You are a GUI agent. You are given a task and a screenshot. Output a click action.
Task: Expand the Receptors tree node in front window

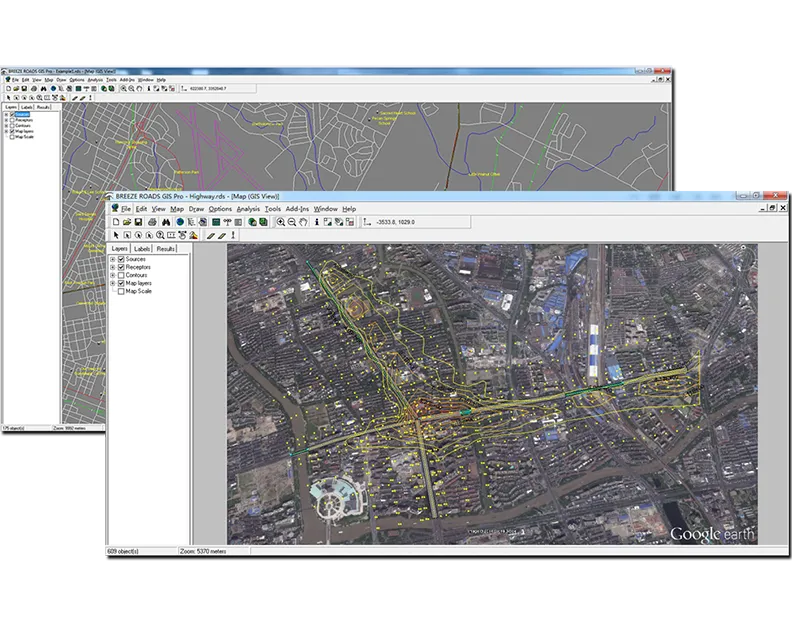click(x=113, y=268)
